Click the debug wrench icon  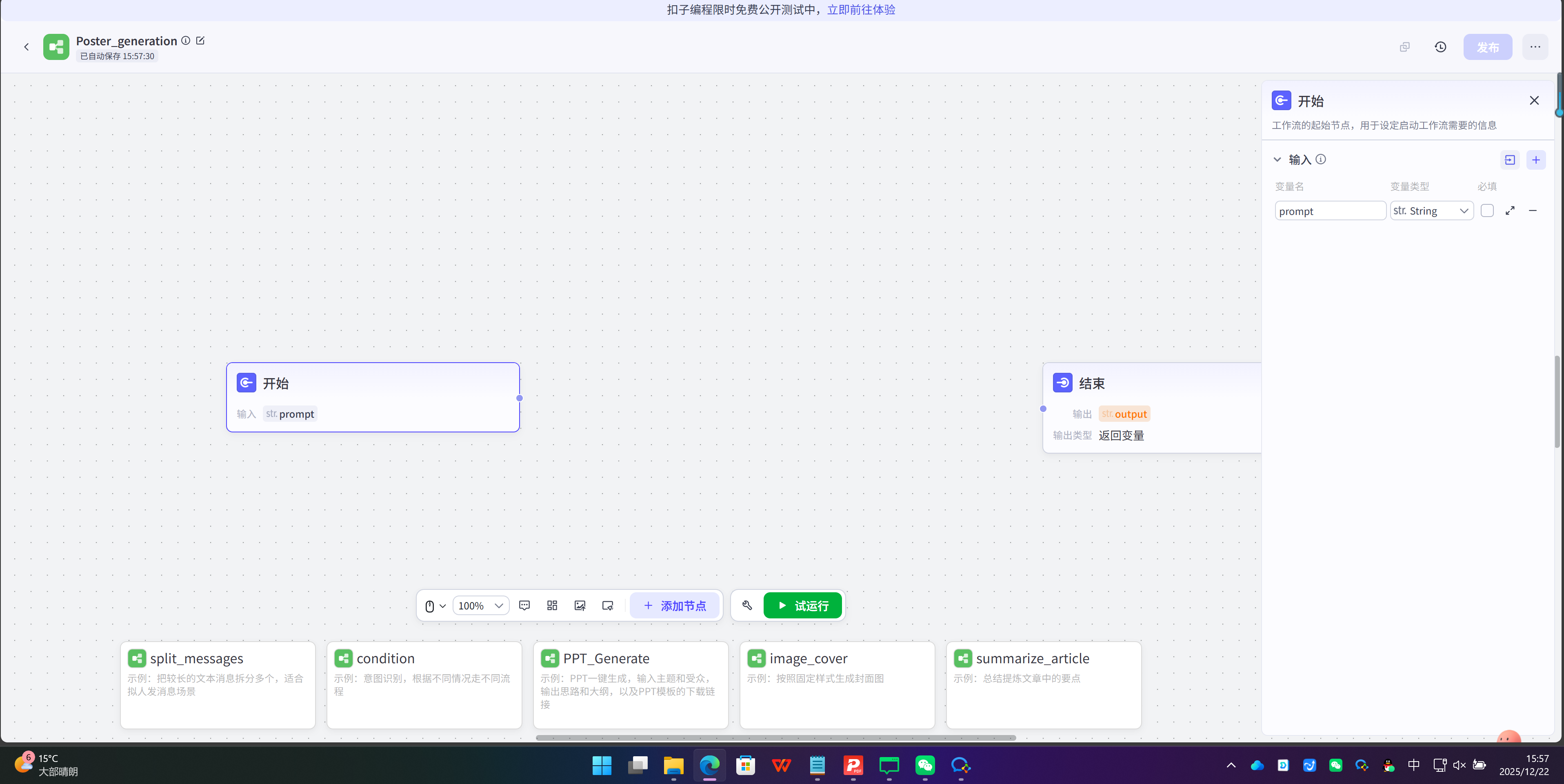747,606
